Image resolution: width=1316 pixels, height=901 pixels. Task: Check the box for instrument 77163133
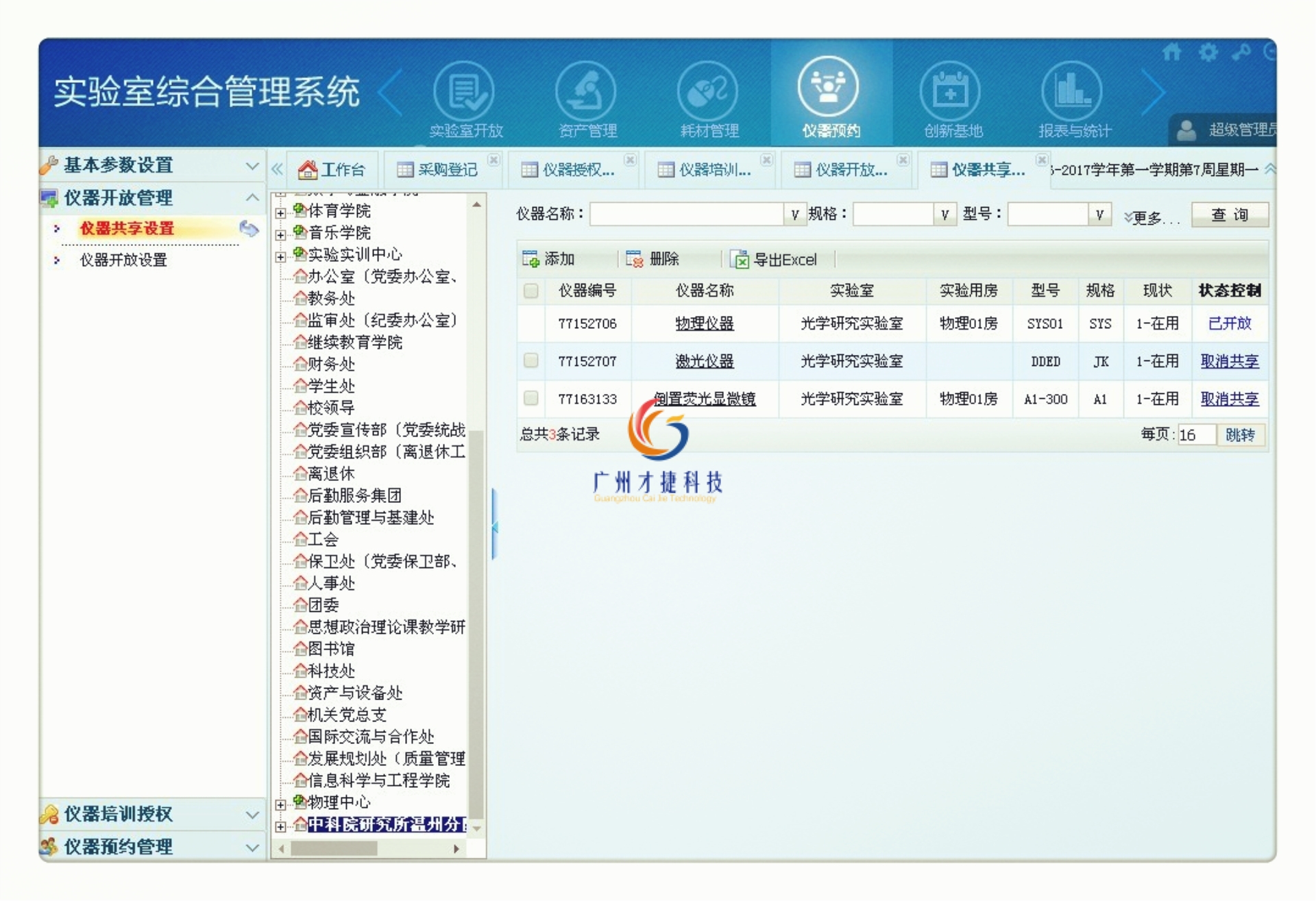[x=531, y=398]
